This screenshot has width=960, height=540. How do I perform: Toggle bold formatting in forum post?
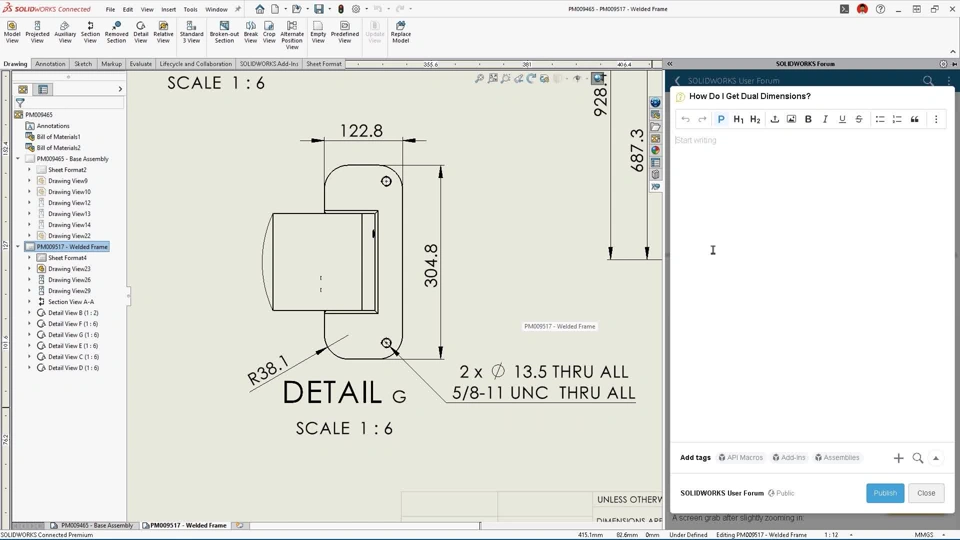[x=808, y=119]
